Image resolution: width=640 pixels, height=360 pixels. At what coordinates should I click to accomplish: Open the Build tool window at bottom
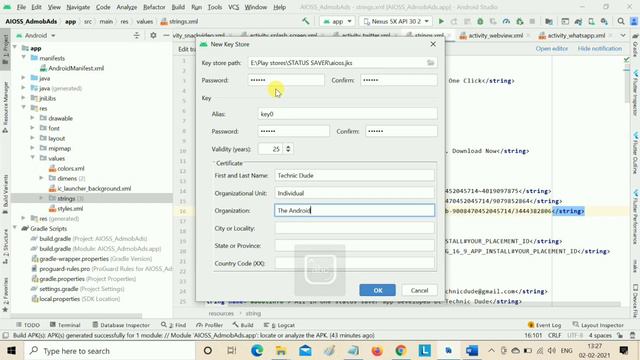[243, 325]
